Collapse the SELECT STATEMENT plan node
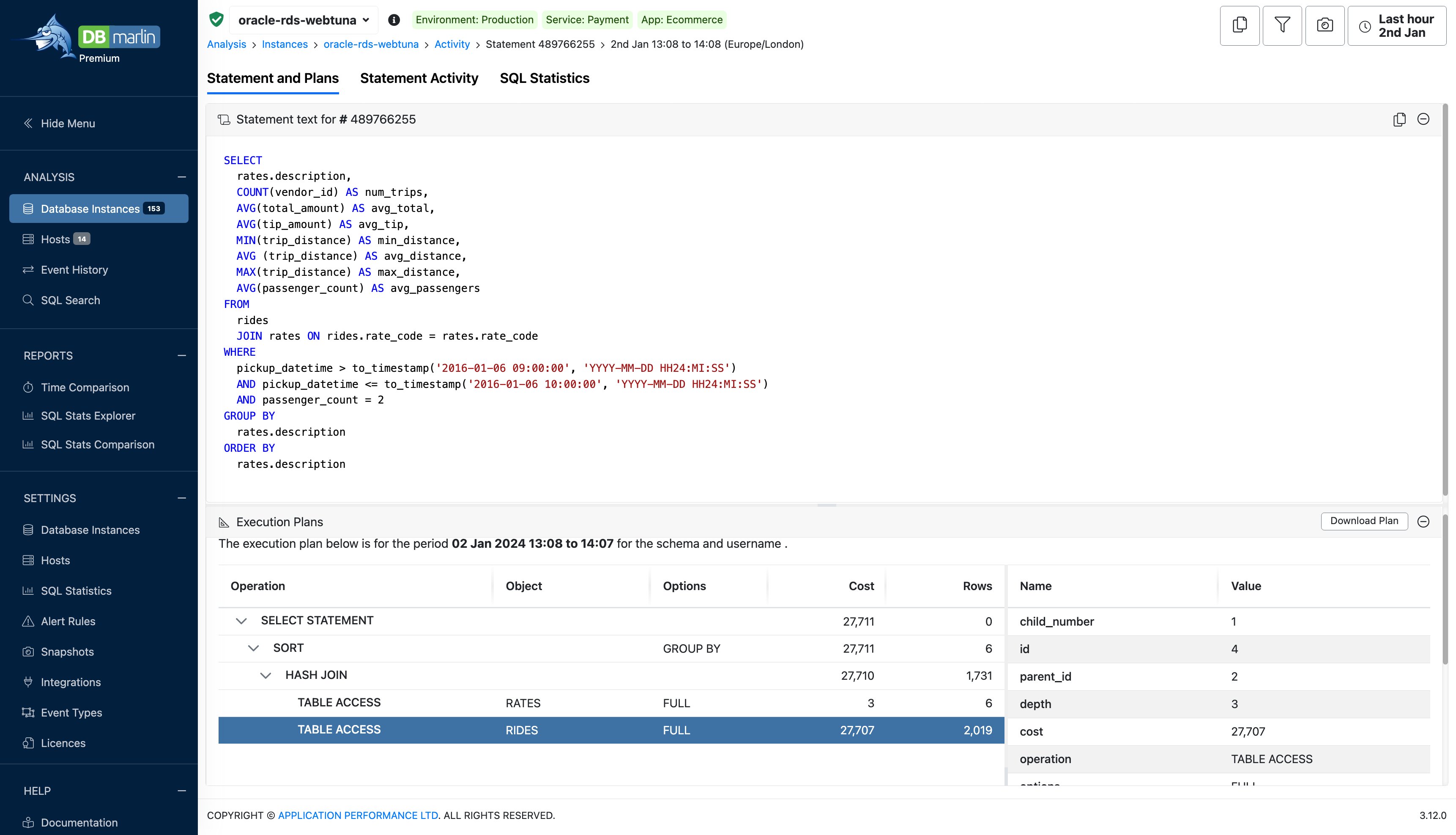Screen dimensions: 1456x835 [x=241, y=621]
